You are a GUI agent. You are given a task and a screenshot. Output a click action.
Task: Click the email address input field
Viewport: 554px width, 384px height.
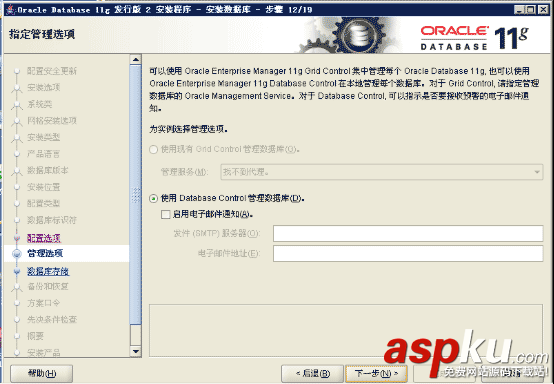point(408,254)
